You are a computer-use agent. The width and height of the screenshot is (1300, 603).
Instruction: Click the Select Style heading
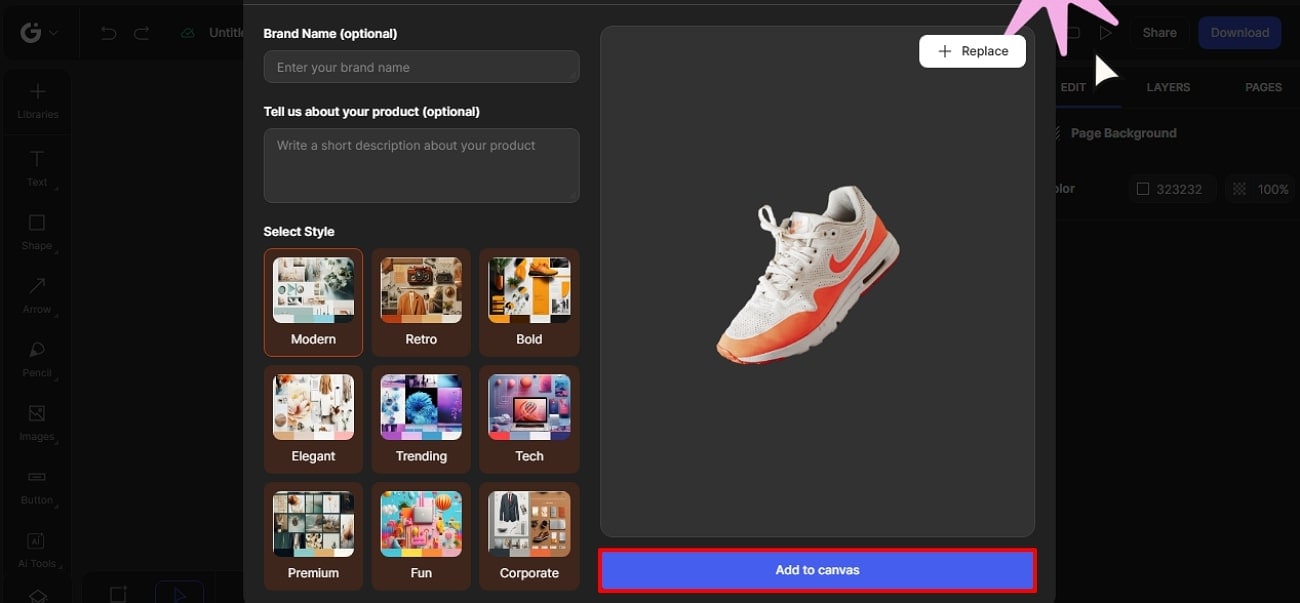coord(299,231)
